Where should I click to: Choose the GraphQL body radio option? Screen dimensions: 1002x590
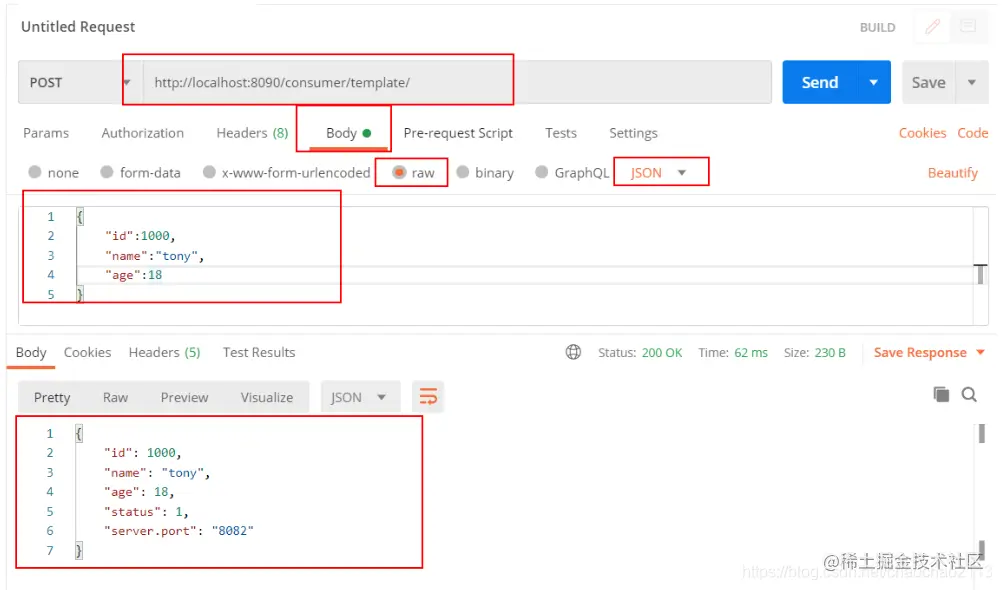pos(541,172)
